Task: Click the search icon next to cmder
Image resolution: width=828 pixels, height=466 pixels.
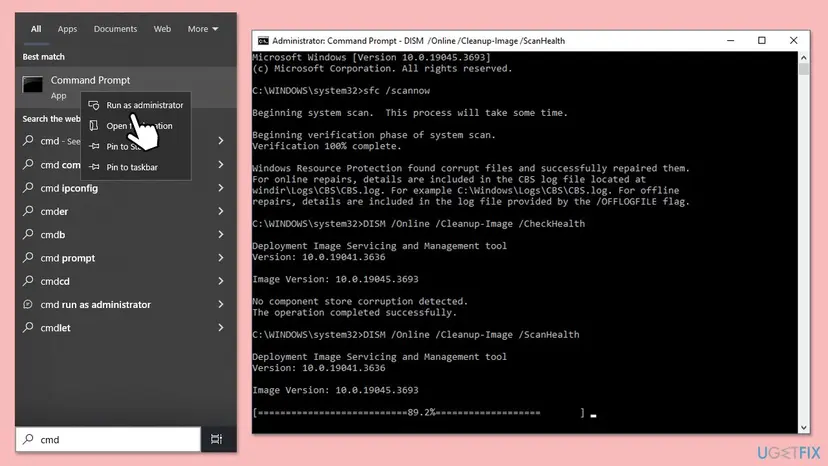Action: coord(28,211)
